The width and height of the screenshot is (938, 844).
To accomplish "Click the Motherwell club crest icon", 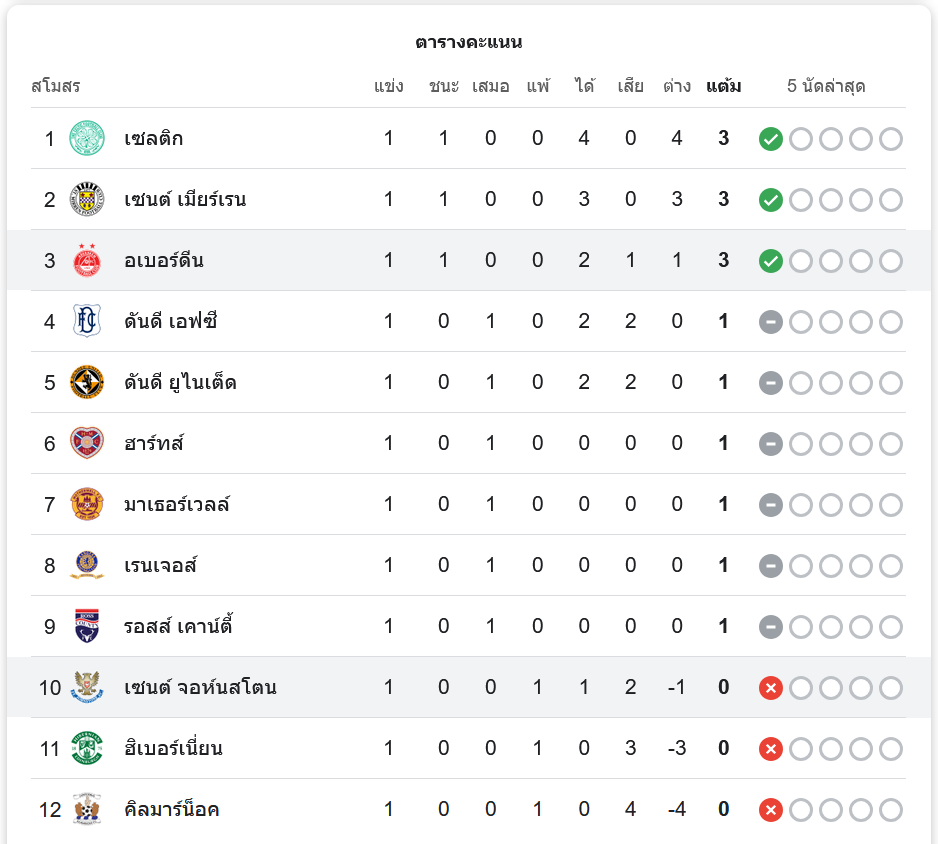I will point(87,504).
